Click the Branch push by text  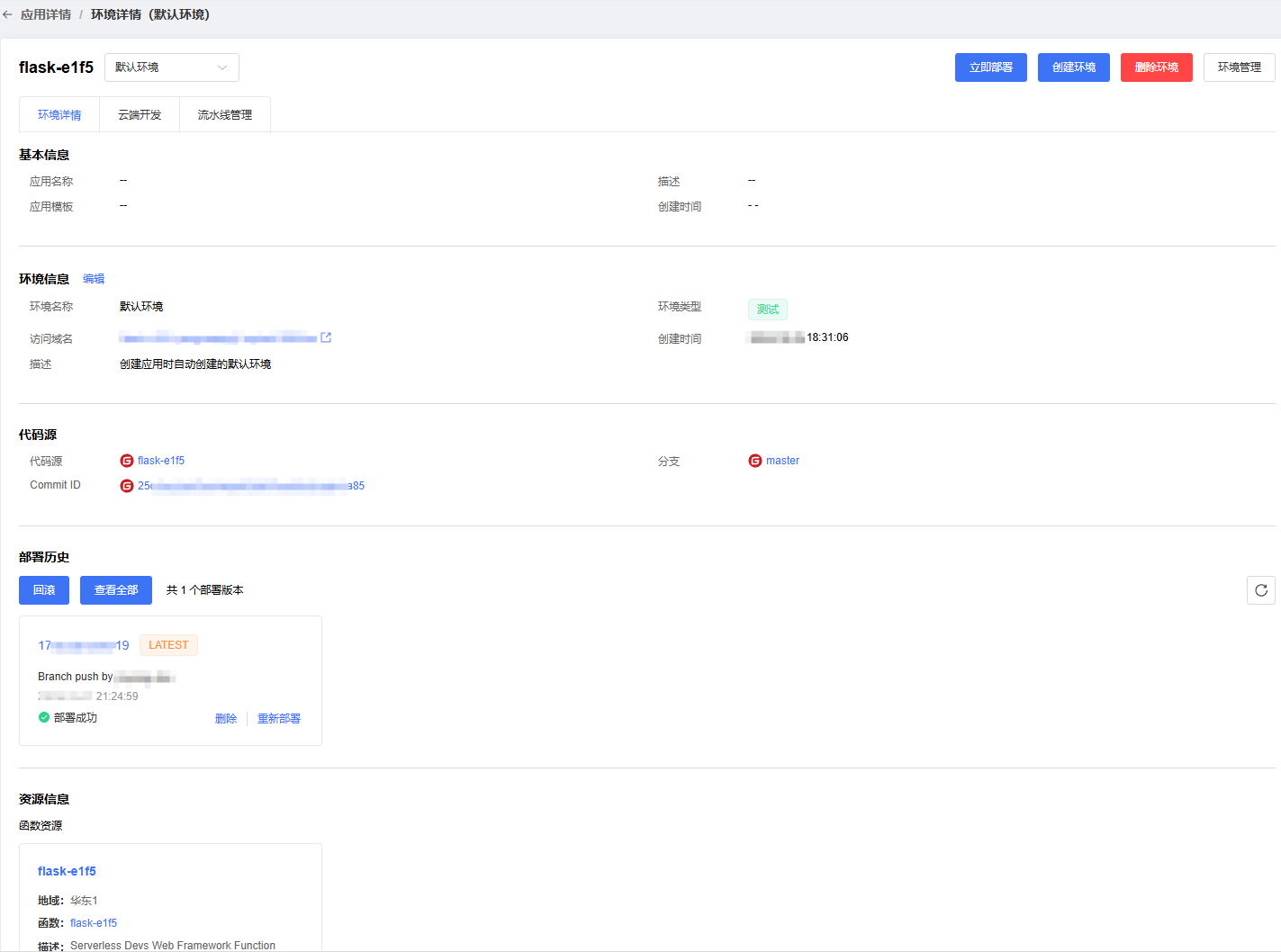76,677
